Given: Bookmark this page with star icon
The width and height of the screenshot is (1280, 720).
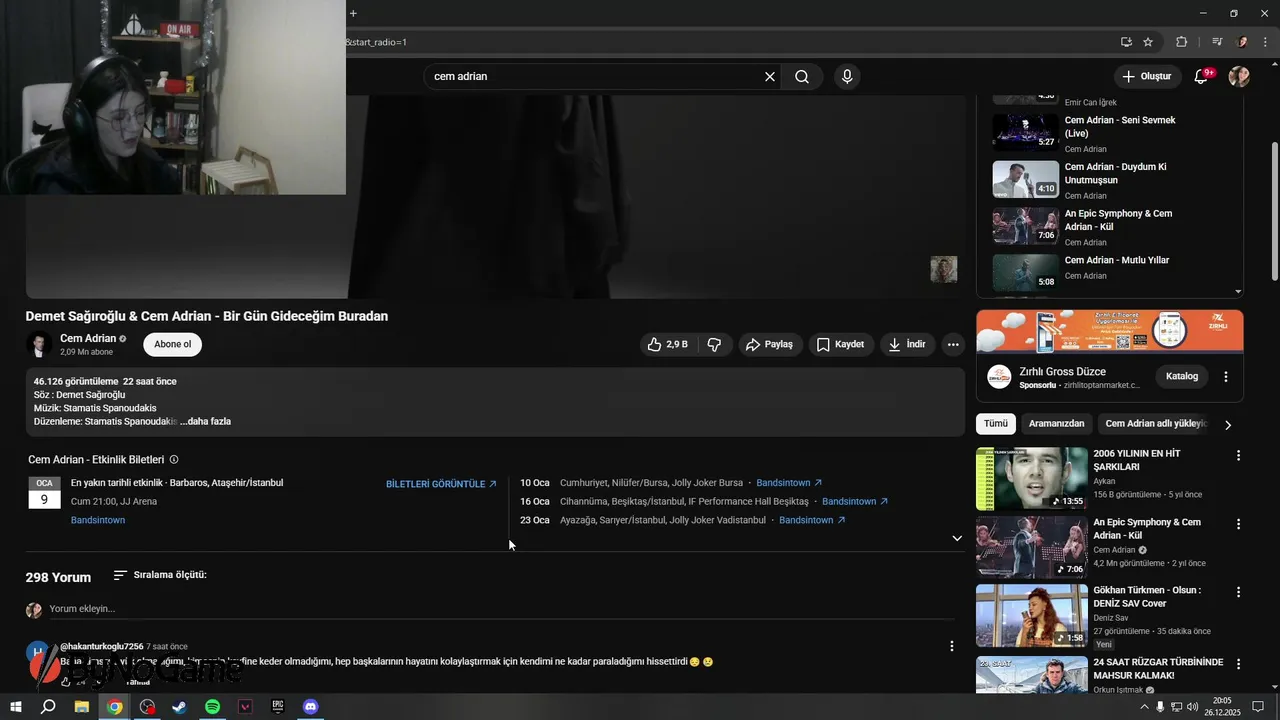Looking at the screenshot, I should point(1148,42).
